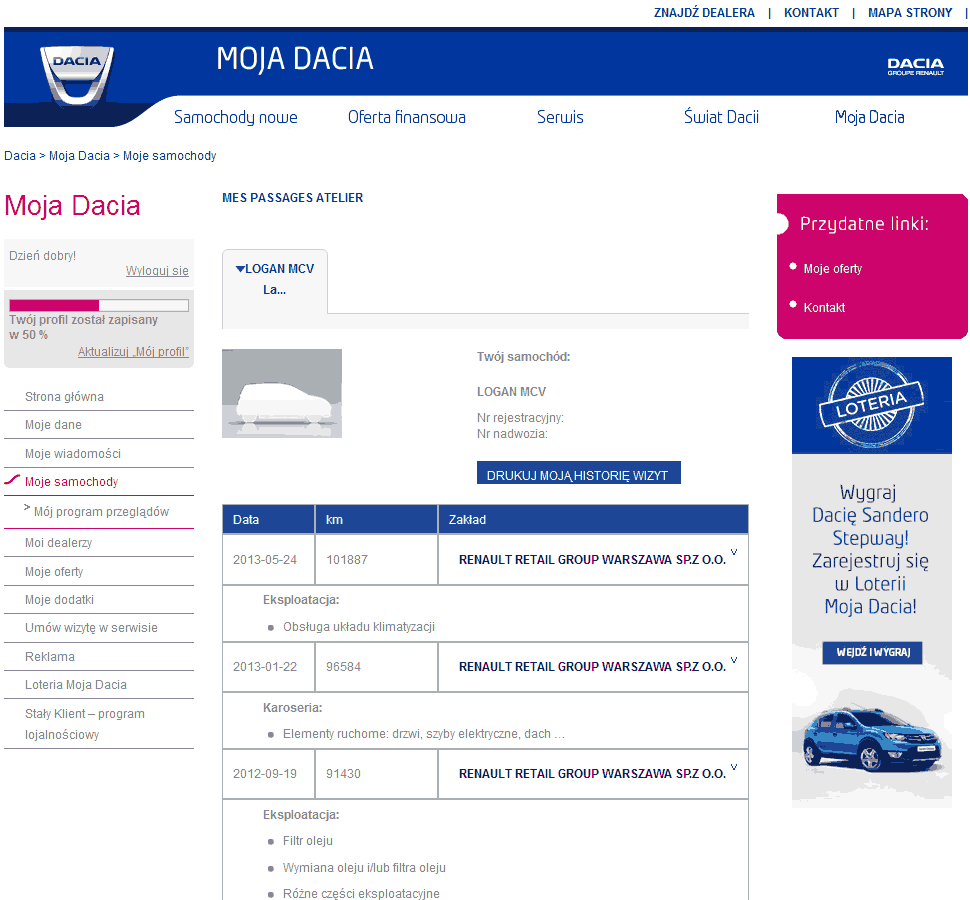Select Moje samochody in the sidebar
This screenshot has height=900, width=970.
click(71, 481)
